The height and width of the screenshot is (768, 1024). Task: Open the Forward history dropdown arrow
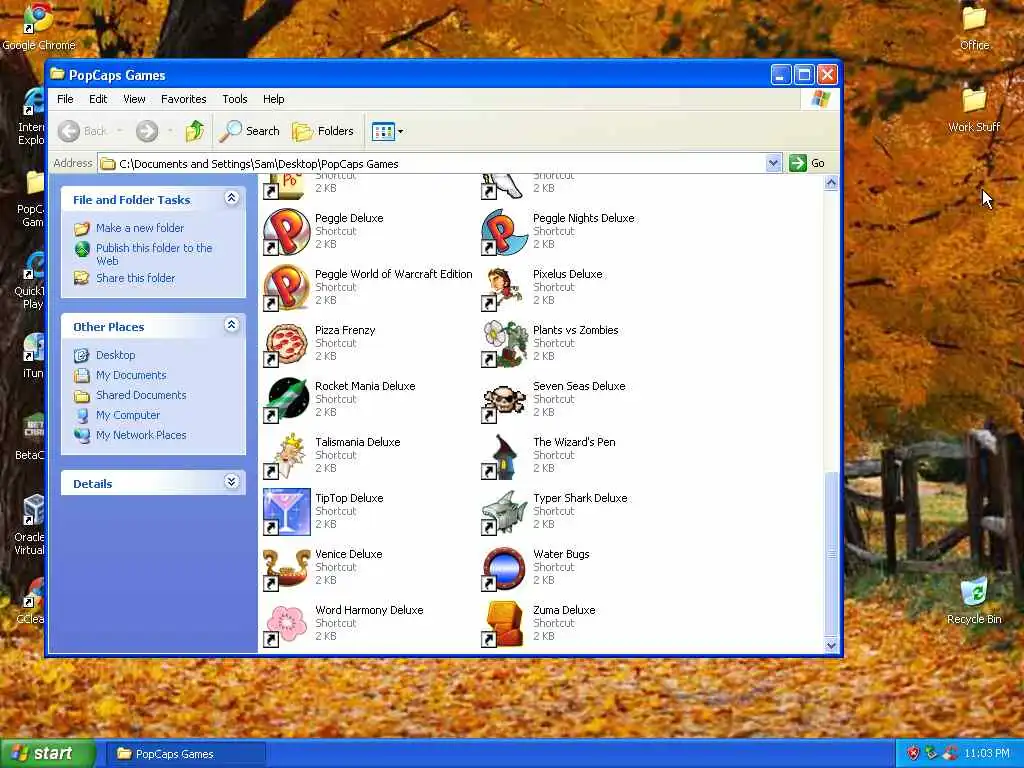(x=170, y=131)
